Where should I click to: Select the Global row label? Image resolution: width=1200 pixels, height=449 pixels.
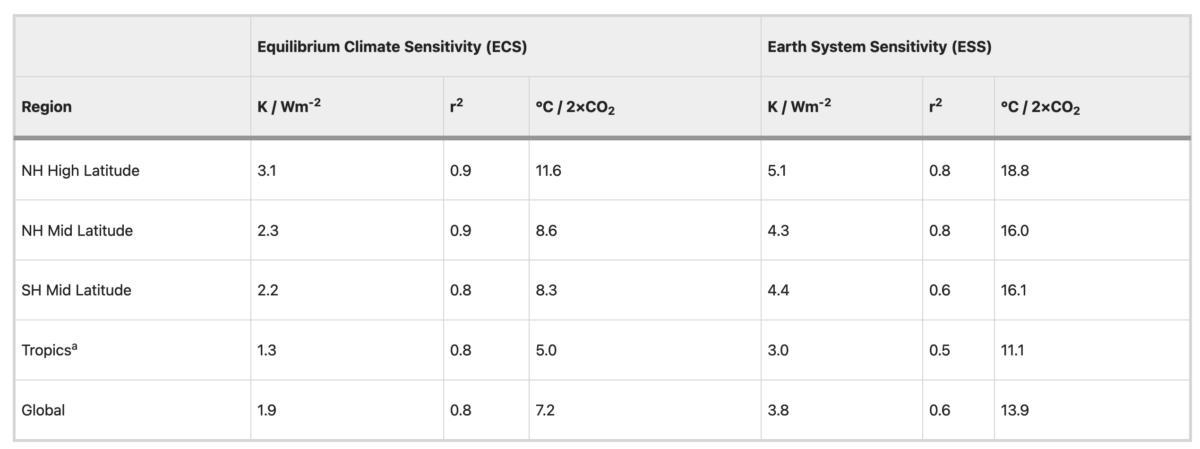(43, 411)
